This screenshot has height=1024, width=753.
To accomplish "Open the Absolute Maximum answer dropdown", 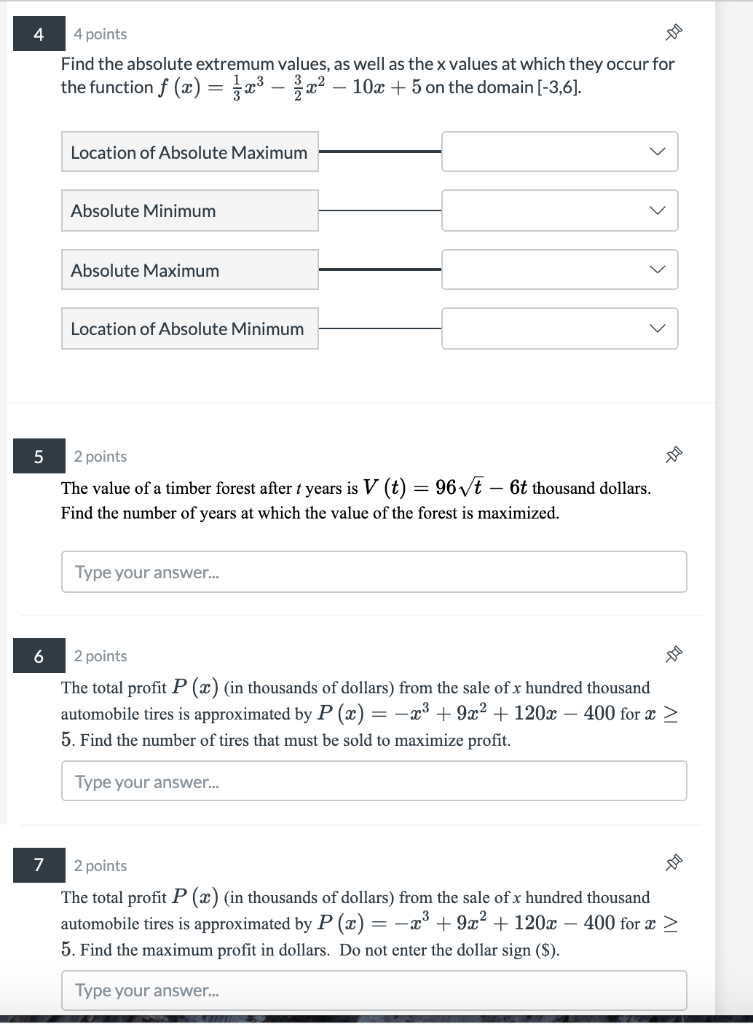I will click(x=558, y=269).
